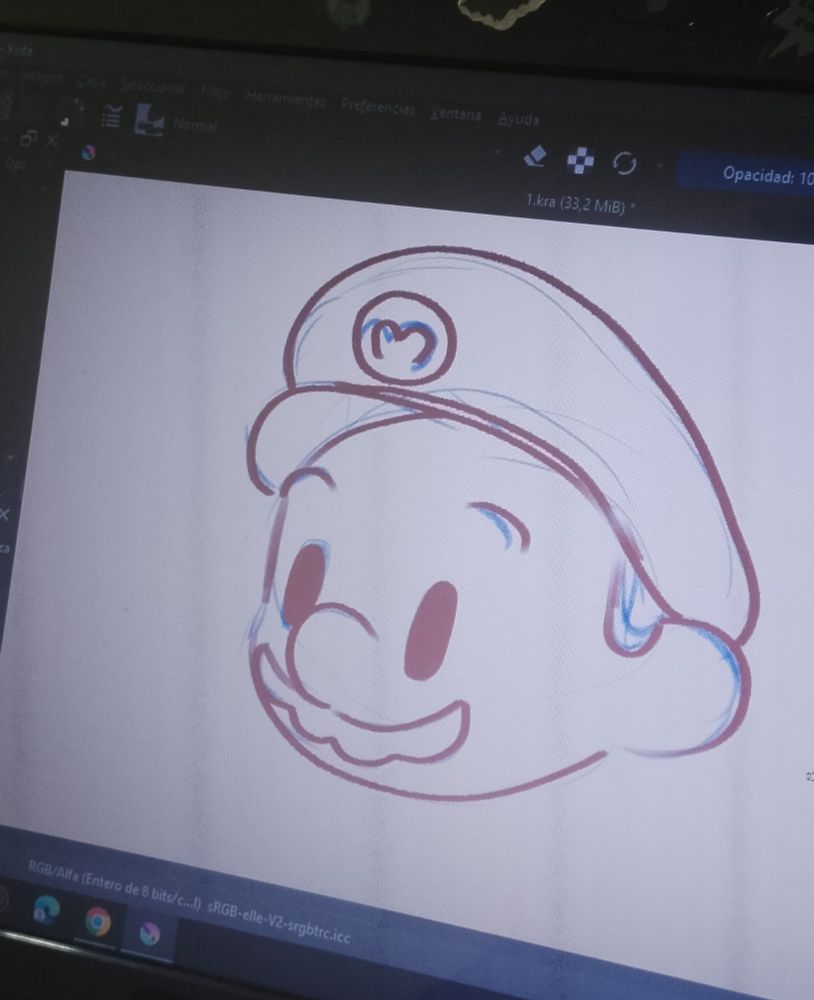Click the Krita icon on document subwindow

89,152
